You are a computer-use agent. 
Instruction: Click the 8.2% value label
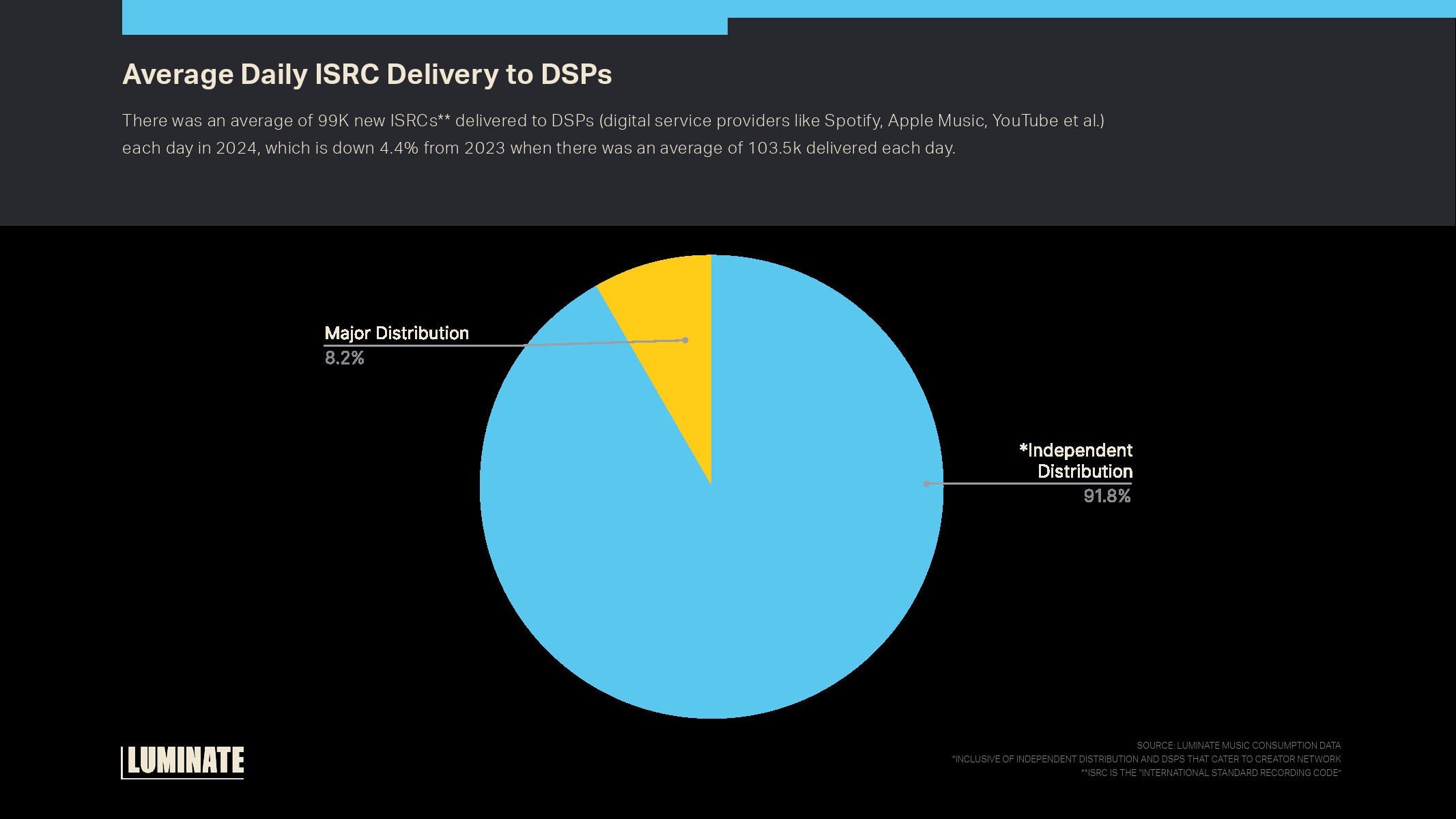pyautogui.click(x=344, y=358)
